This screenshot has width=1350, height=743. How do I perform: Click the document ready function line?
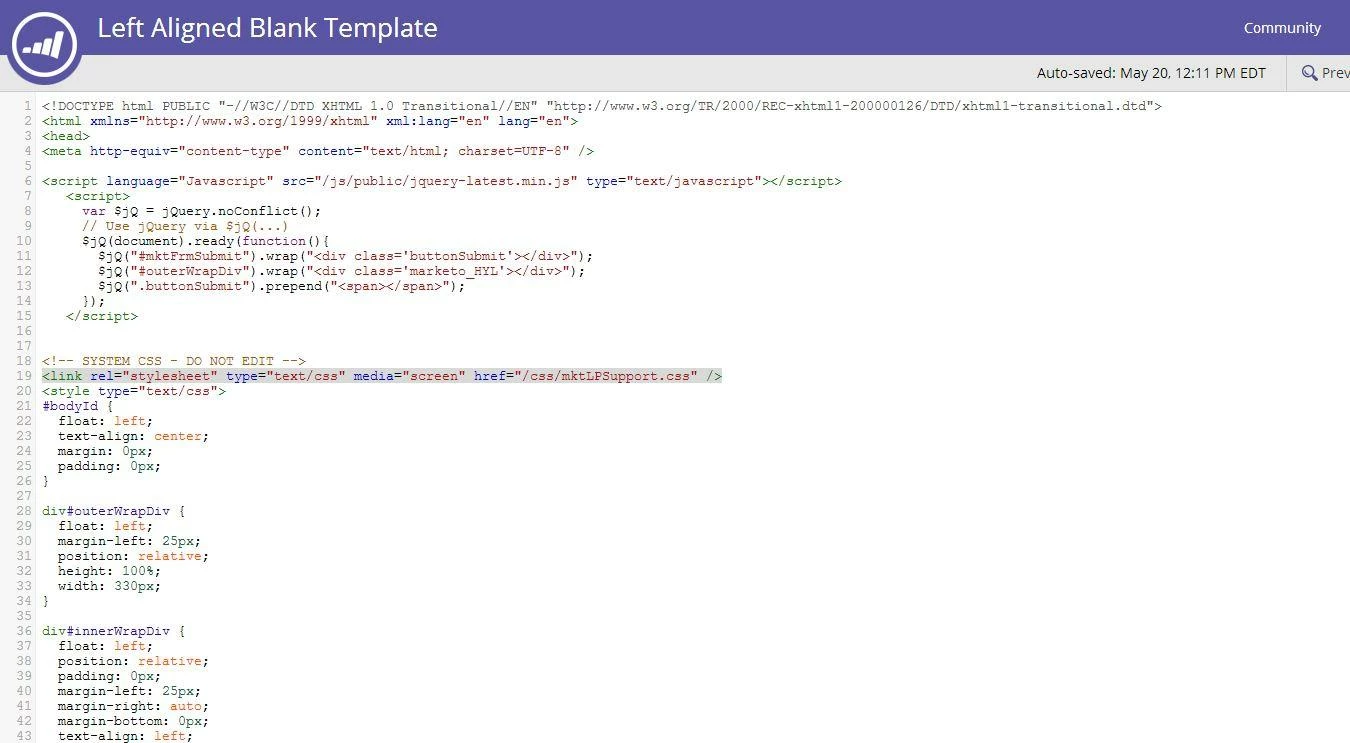click(206, 241)
